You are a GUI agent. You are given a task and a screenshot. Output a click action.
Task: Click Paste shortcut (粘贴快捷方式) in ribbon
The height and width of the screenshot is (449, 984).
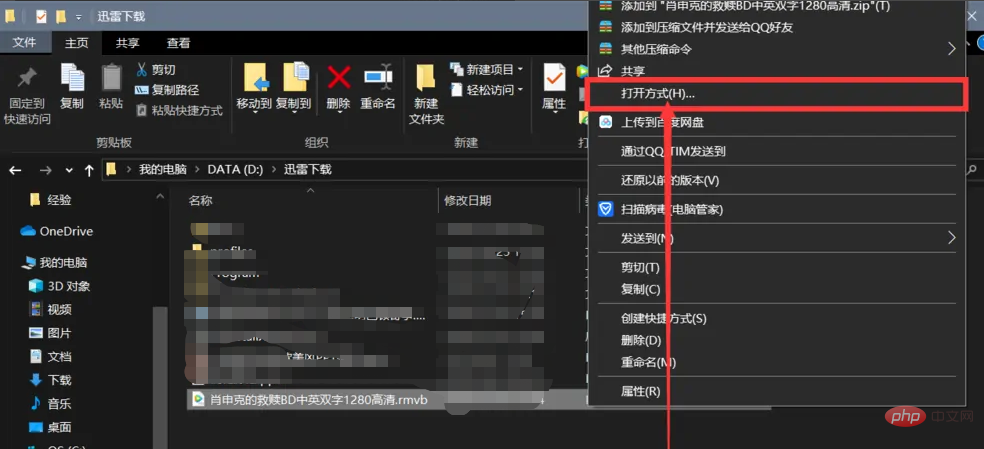pos(179,111)
